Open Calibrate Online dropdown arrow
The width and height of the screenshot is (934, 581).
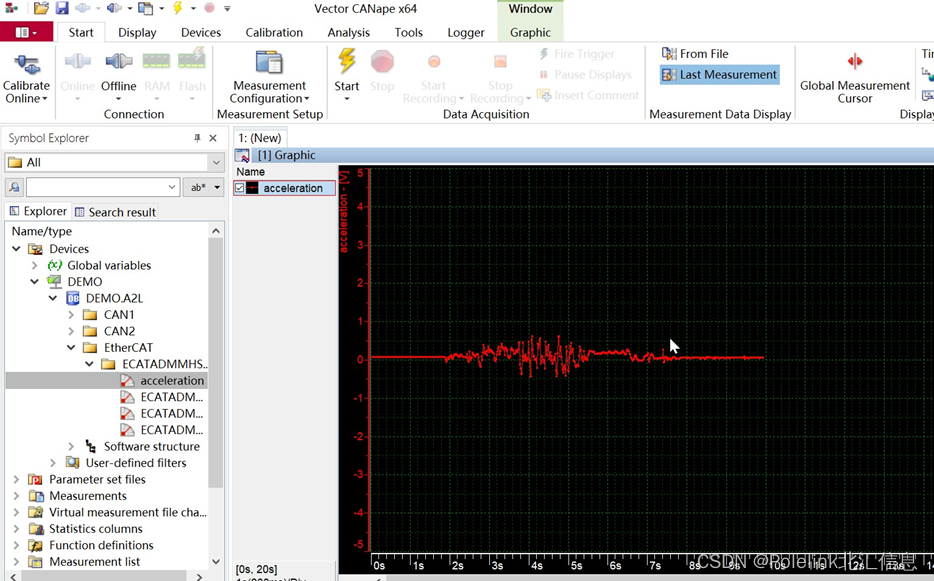coord(45,99)
